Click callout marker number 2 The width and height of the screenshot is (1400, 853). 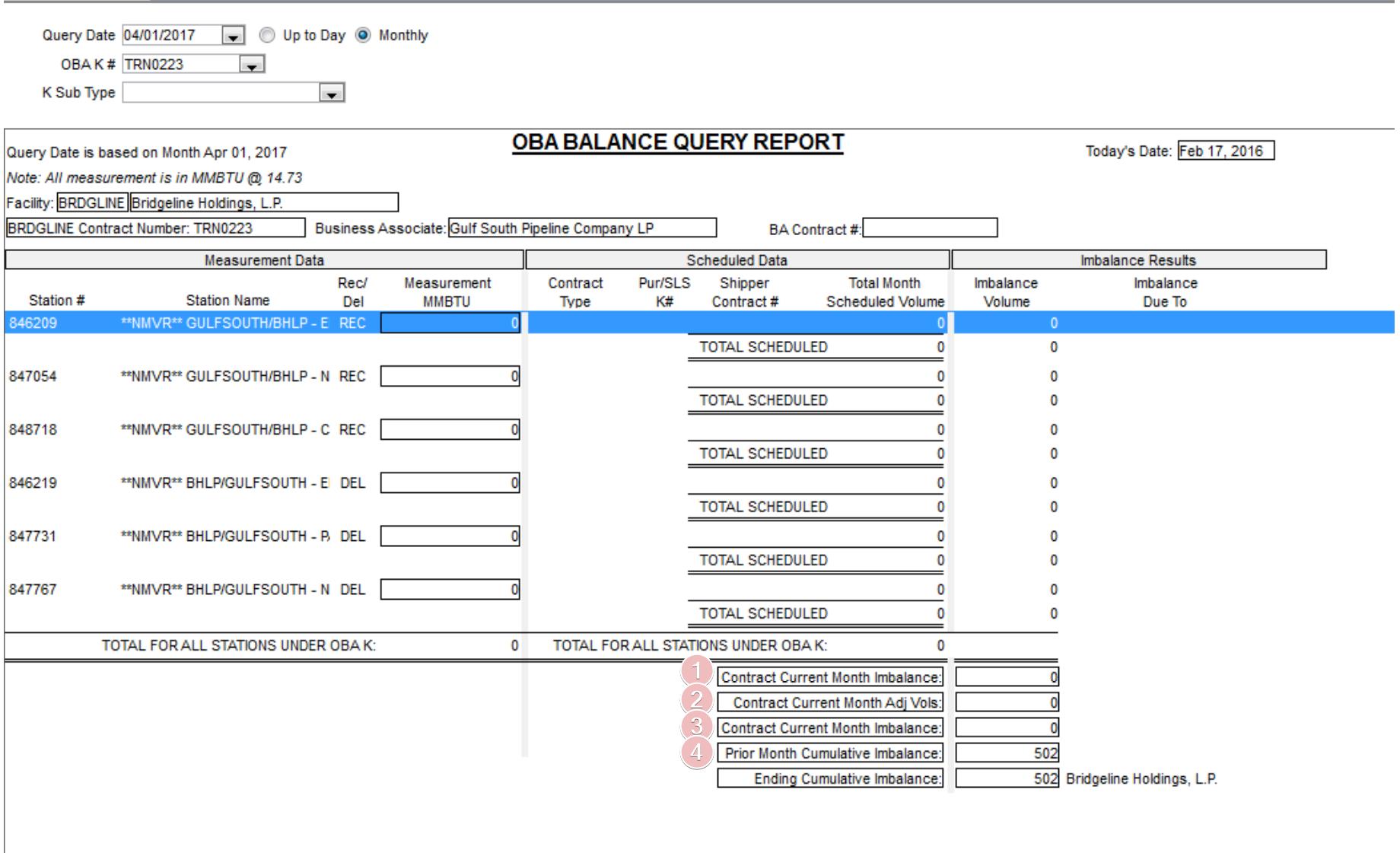click(696, 699)
